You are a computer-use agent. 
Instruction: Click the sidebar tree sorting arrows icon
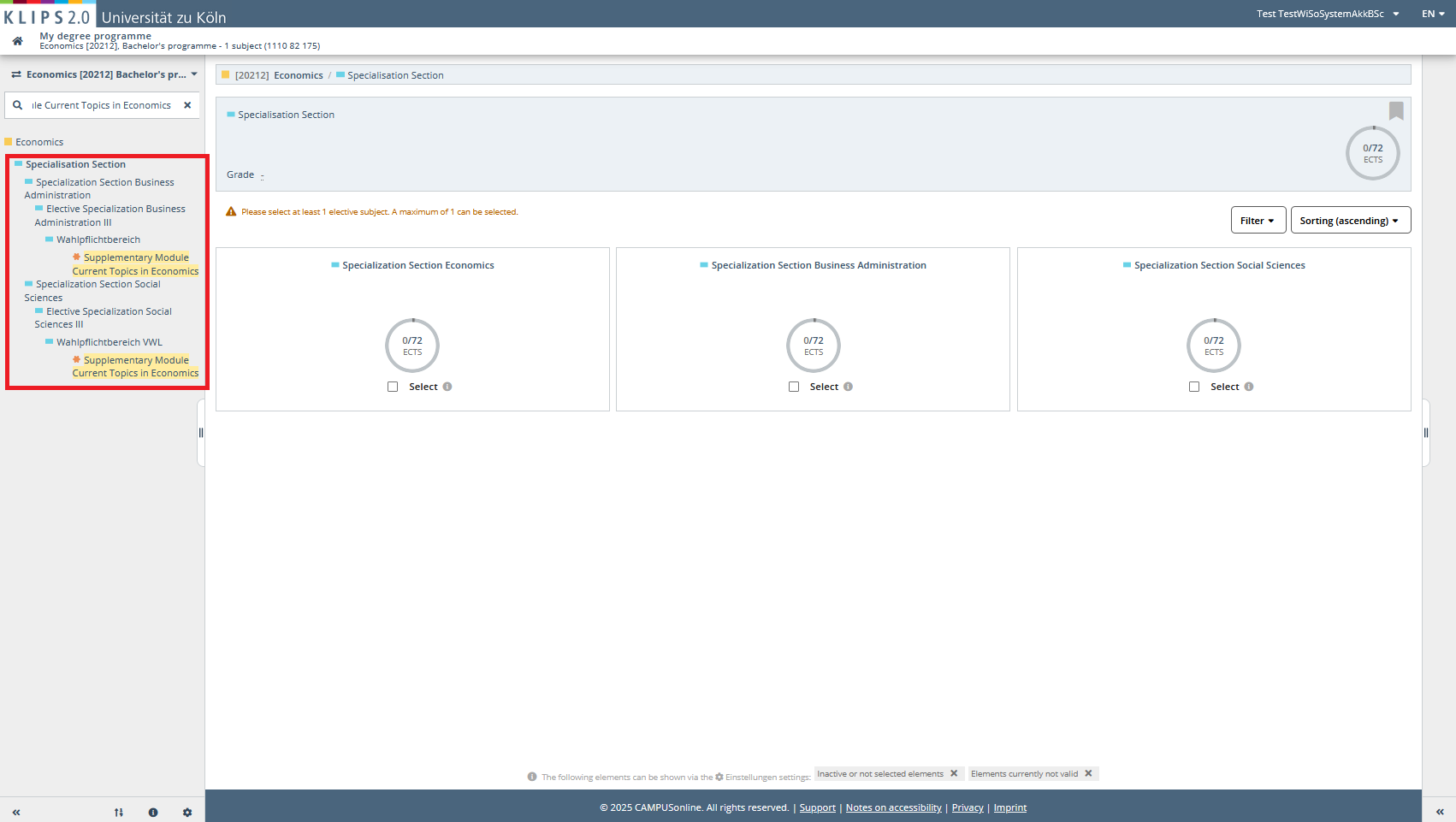(x=119, y=813)
